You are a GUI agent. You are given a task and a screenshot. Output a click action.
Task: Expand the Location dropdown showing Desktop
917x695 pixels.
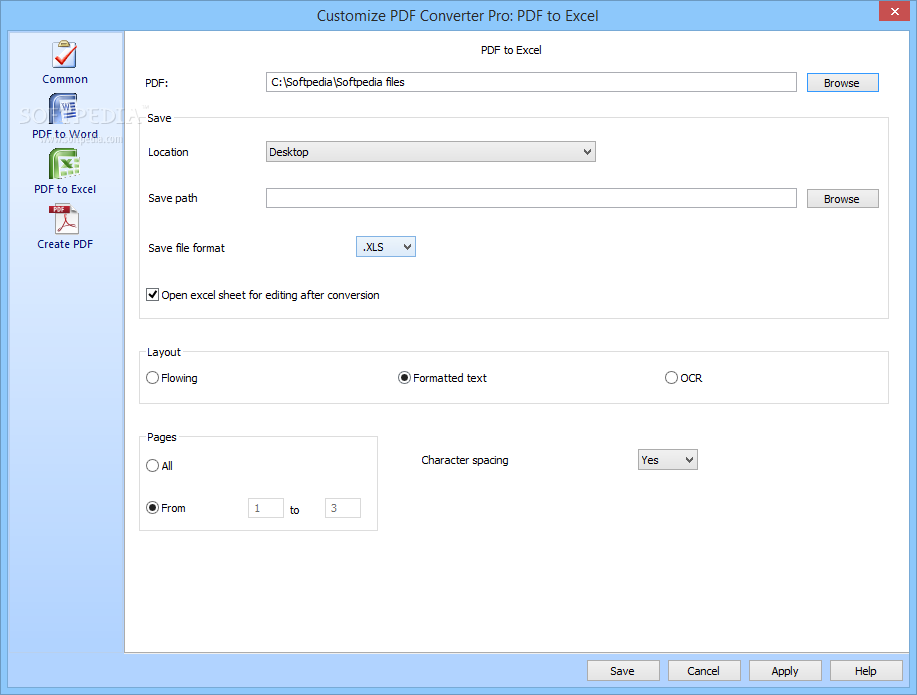coord(430,152)
